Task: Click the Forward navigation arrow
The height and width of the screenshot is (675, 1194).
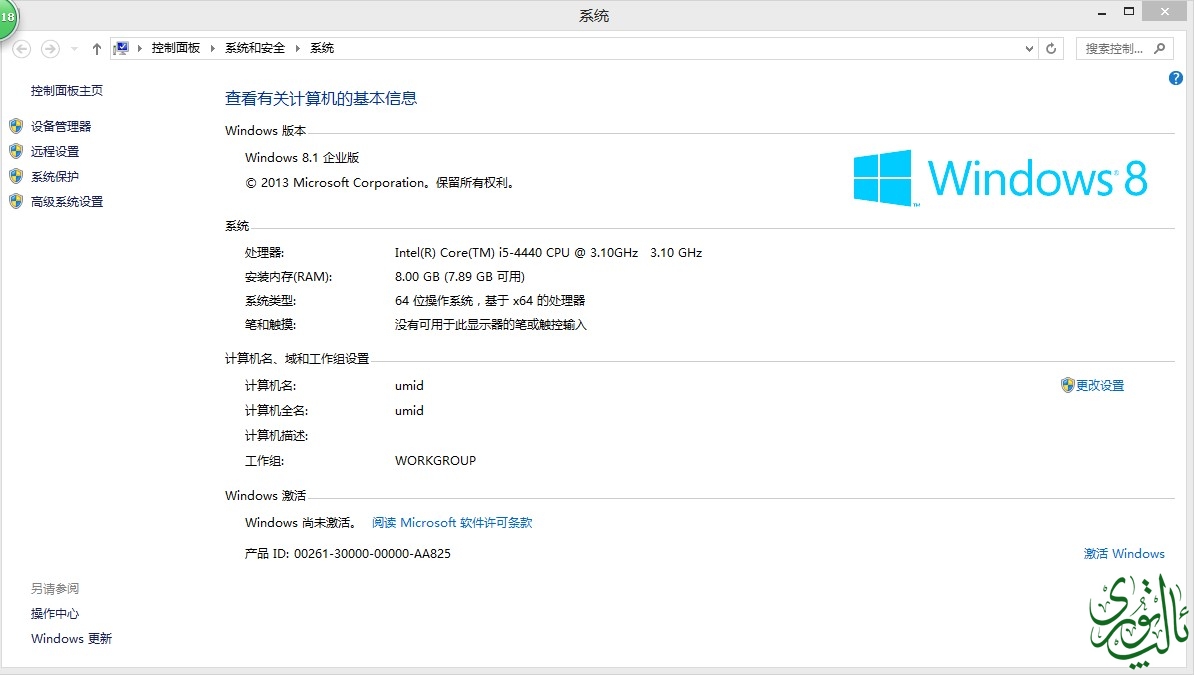Action: coord(50,49)
